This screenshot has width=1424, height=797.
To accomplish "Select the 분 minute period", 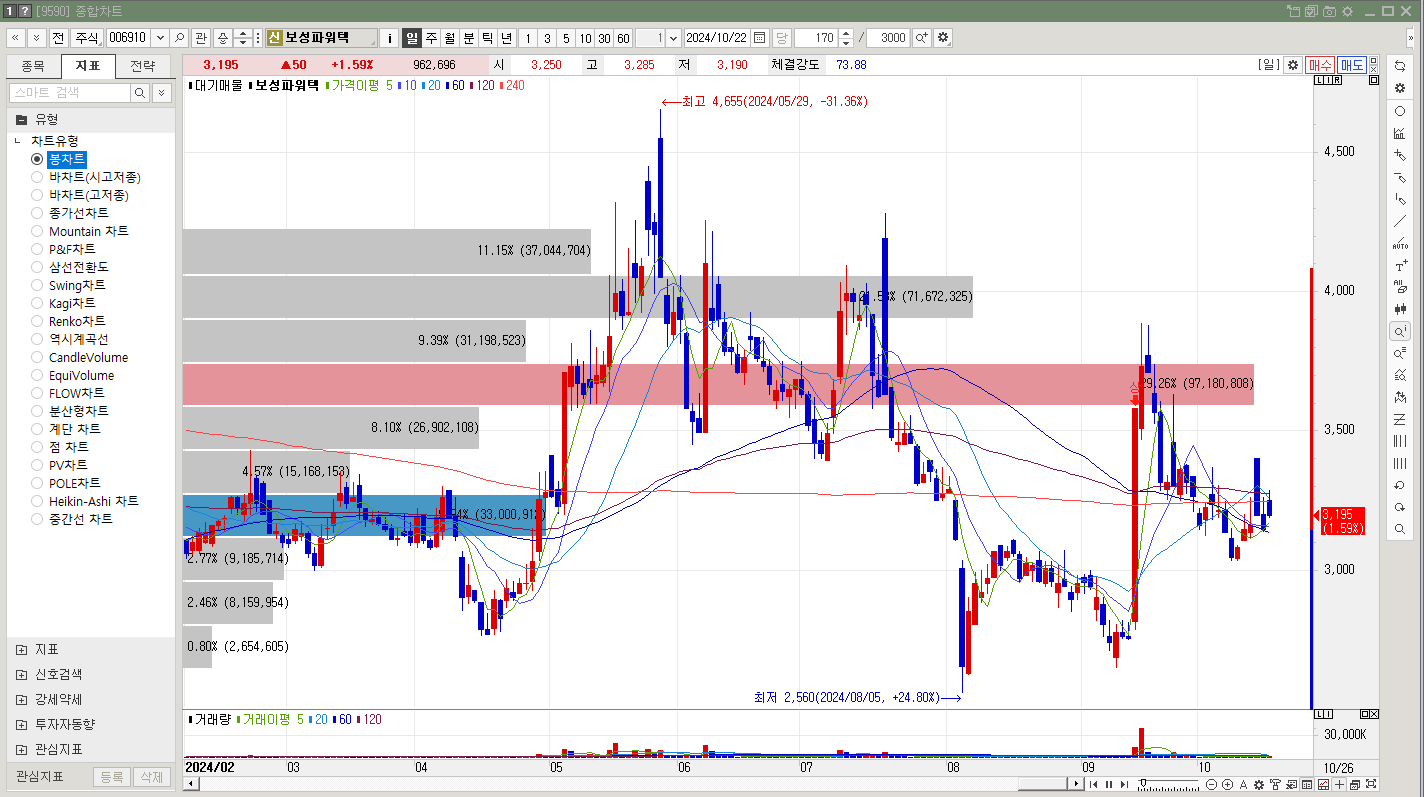I will click(469, 38).
